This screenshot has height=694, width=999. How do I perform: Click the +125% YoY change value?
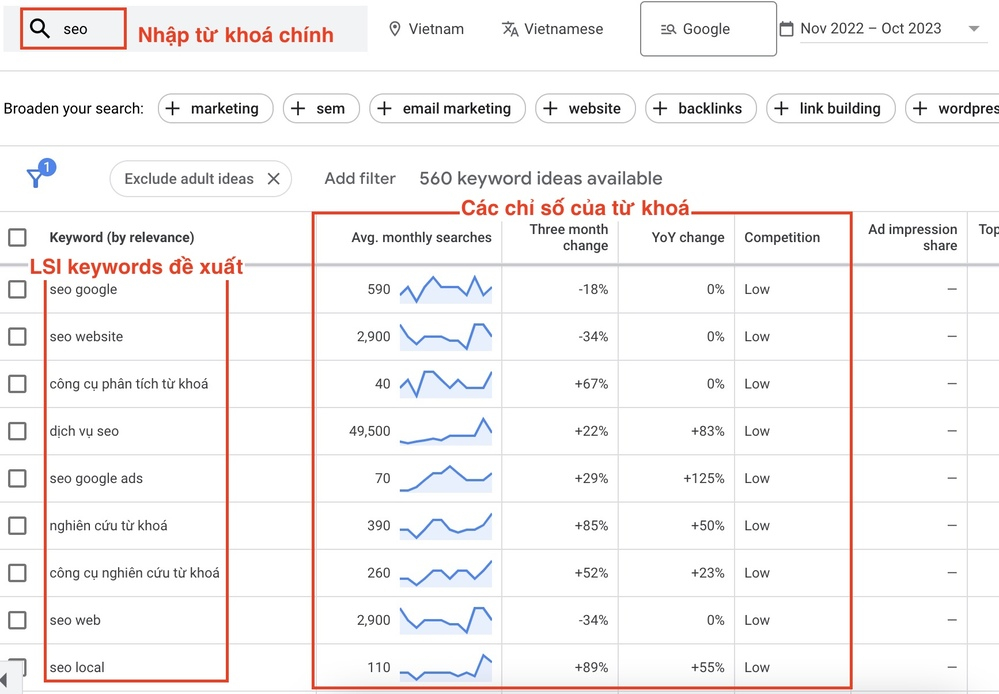pos(703,478)
